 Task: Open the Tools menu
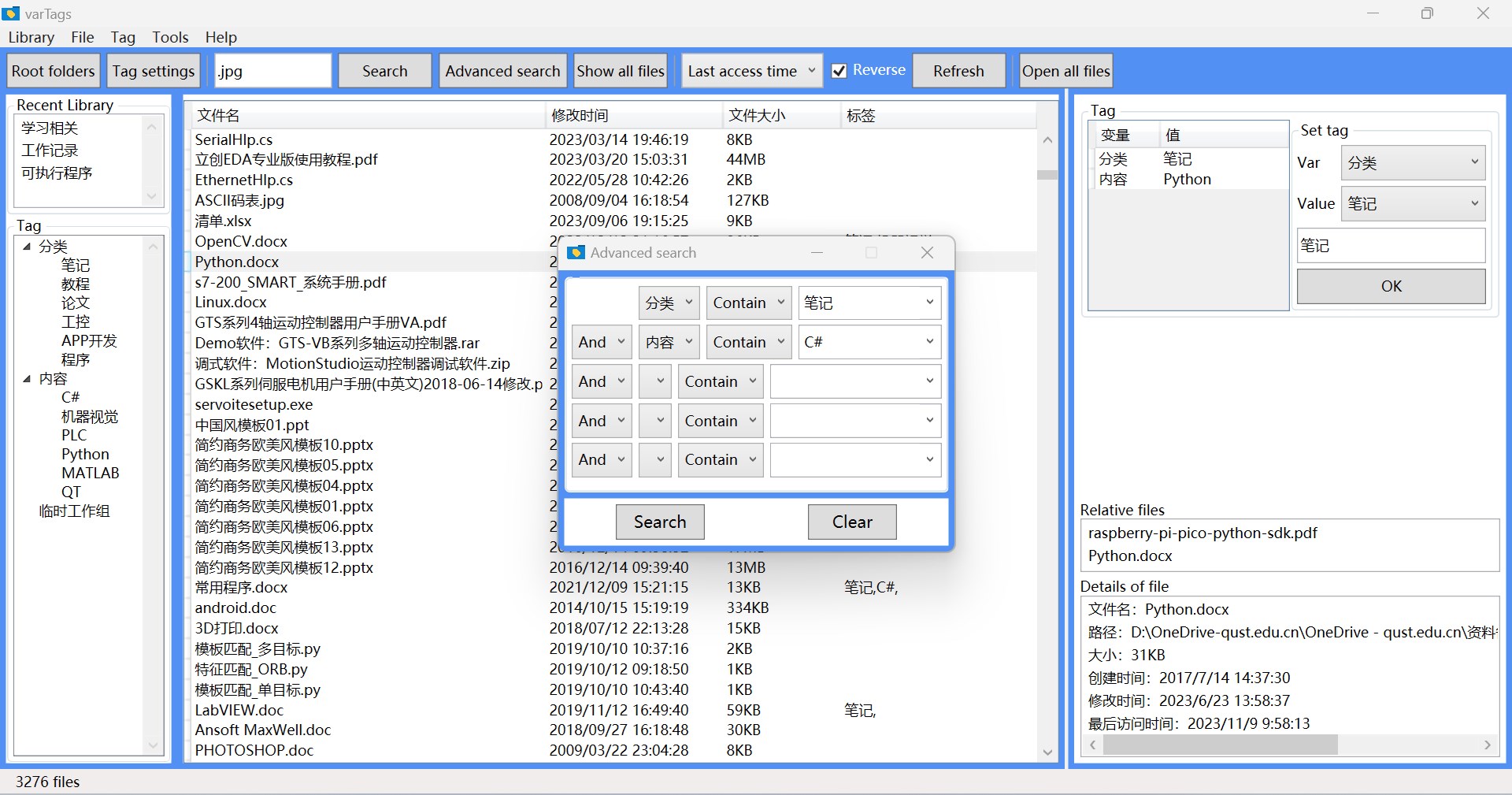pos(170,37)
